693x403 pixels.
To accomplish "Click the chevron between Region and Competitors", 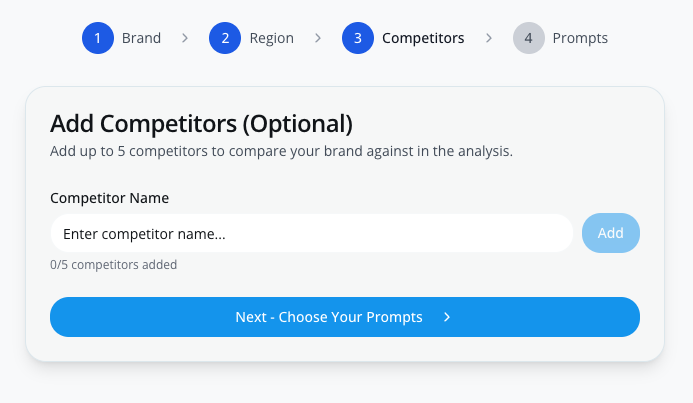I will (318, 39).
